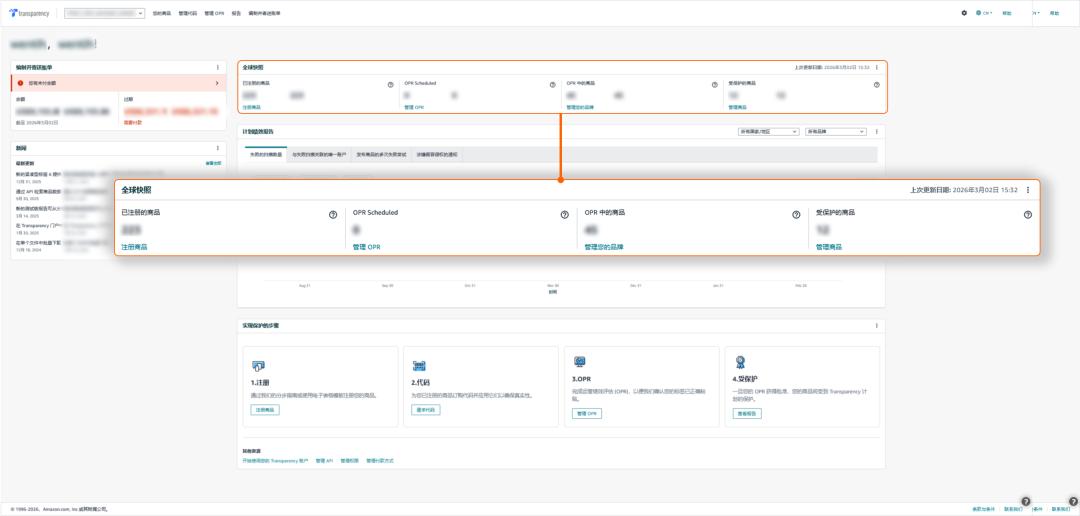
Task: Click help icon beside OPR Scheduled in enlarged snapshot
Action: click(564, 214)
